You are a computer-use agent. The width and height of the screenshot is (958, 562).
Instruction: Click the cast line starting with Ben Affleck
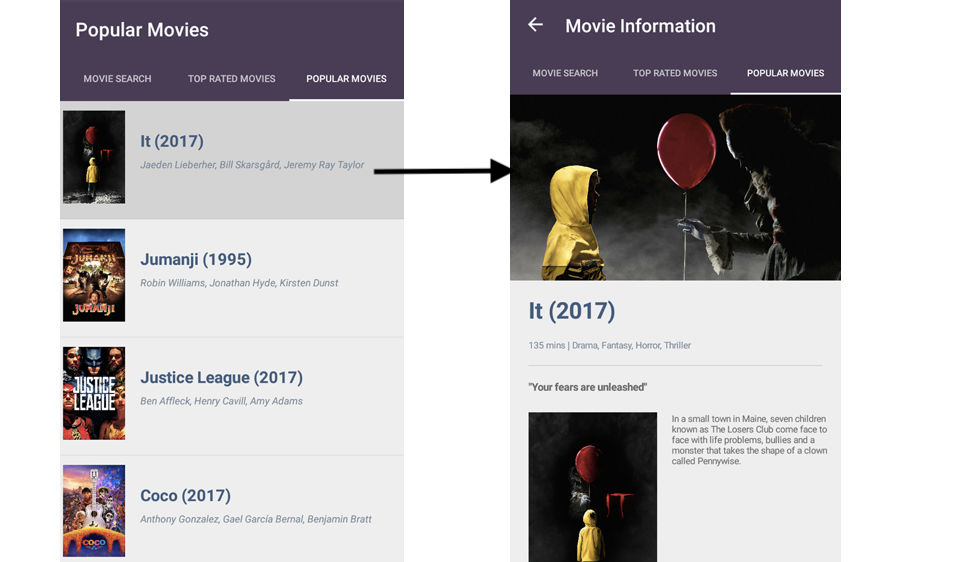tap(221, 401)
